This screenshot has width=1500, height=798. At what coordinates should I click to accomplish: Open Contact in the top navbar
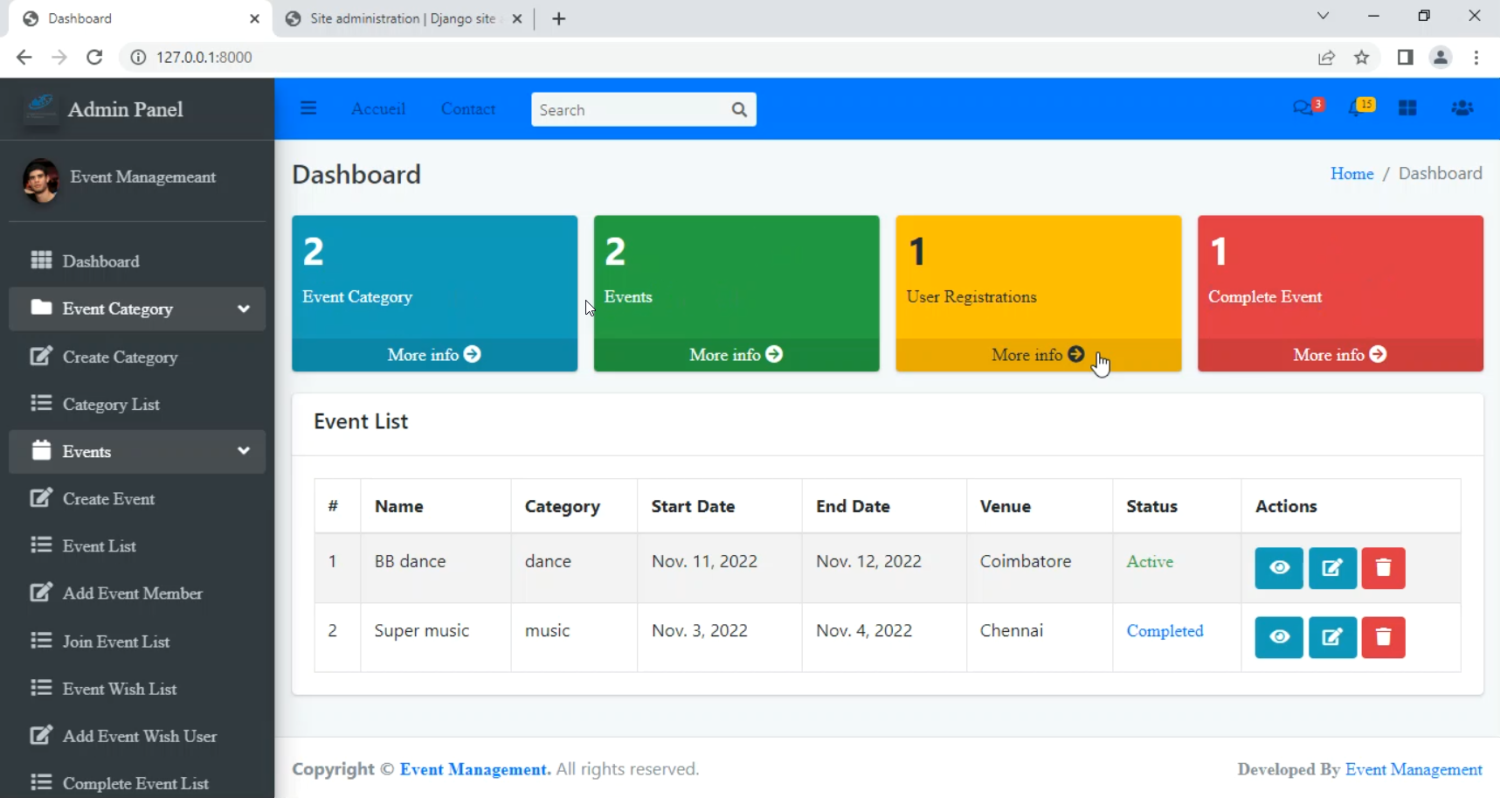[468, 109]
